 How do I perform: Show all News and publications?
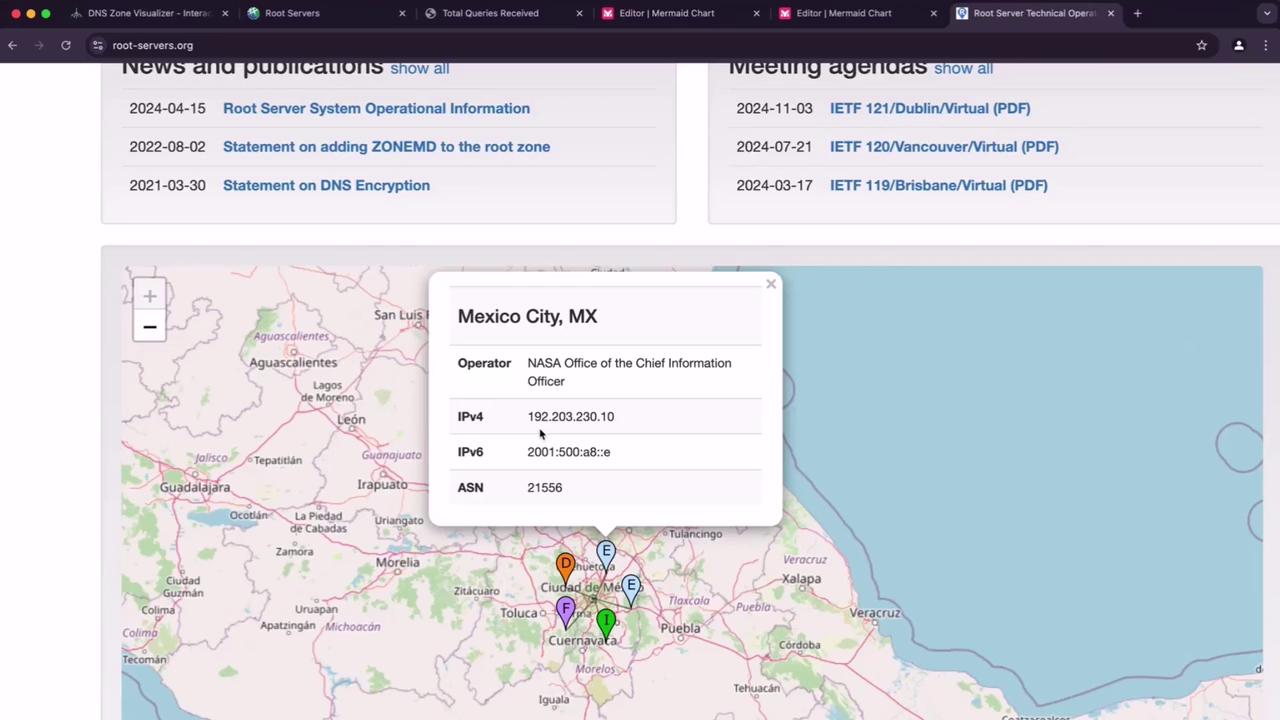point(419,68)
